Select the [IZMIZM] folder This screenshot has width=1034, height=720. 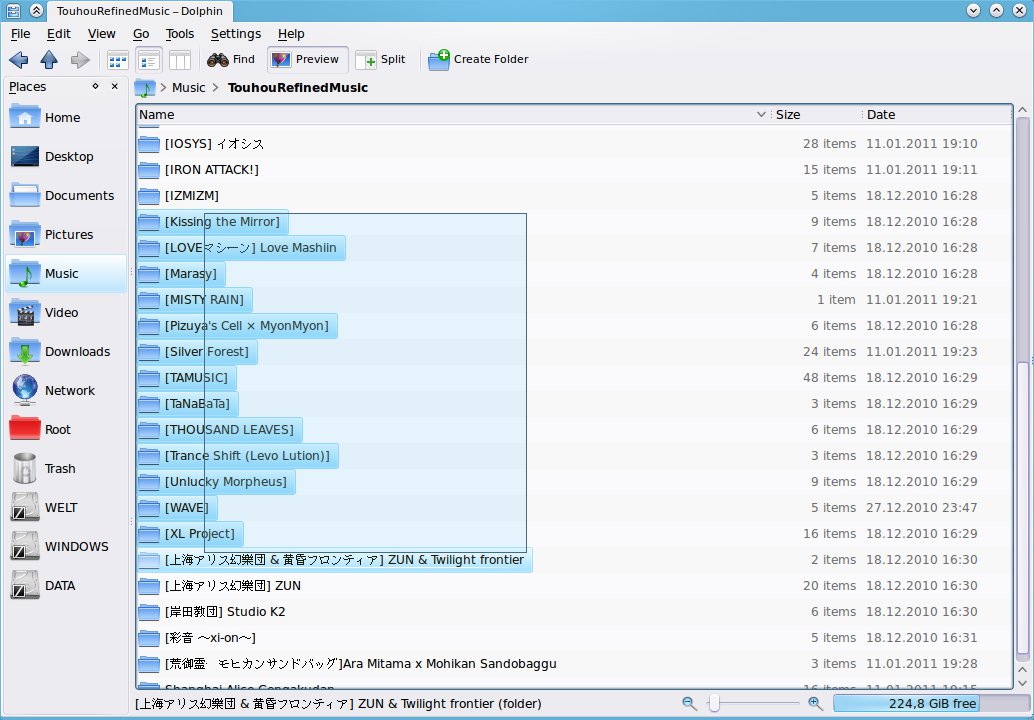pos(179,196)
